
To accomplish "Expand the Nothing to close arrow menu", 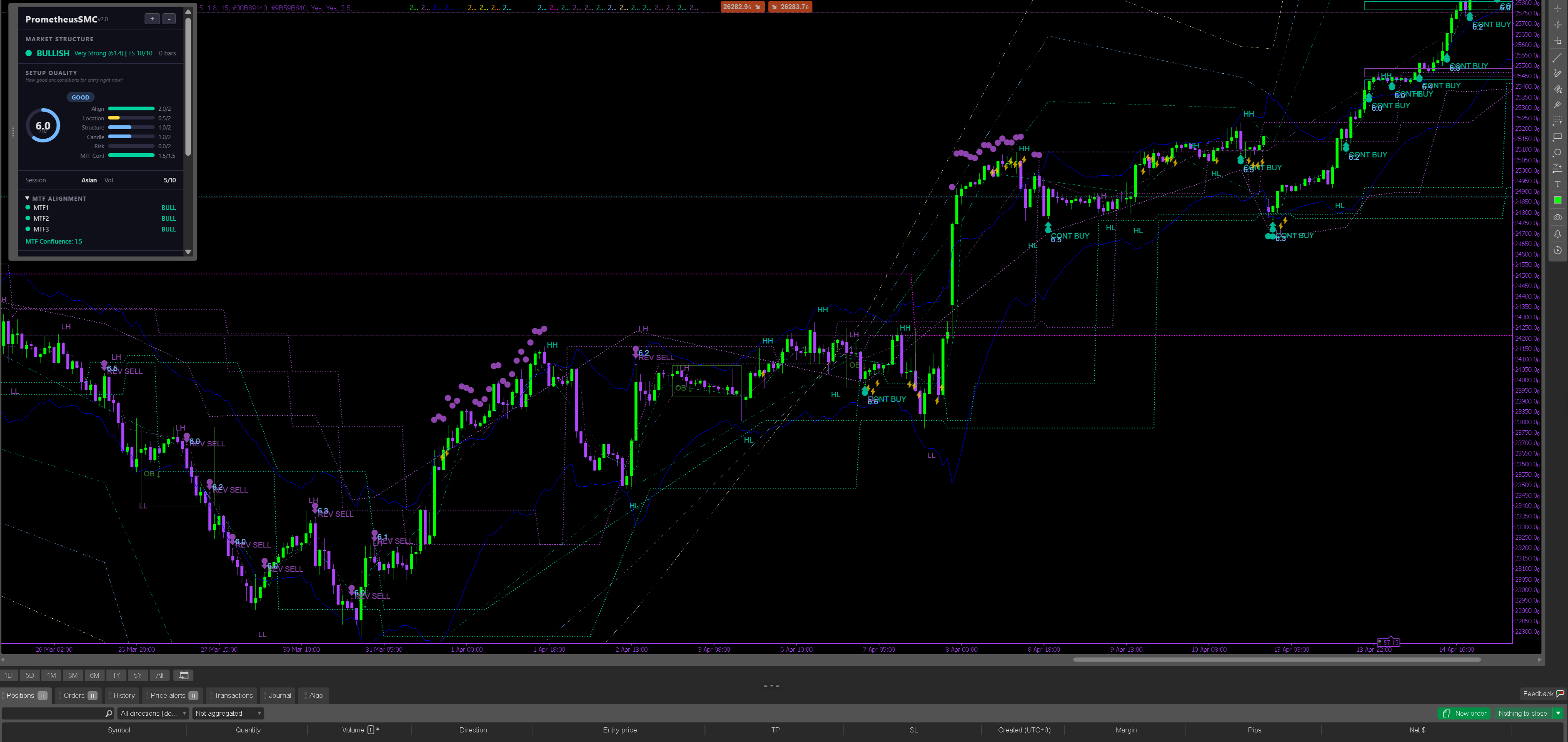I will (x=1558, y=713).
